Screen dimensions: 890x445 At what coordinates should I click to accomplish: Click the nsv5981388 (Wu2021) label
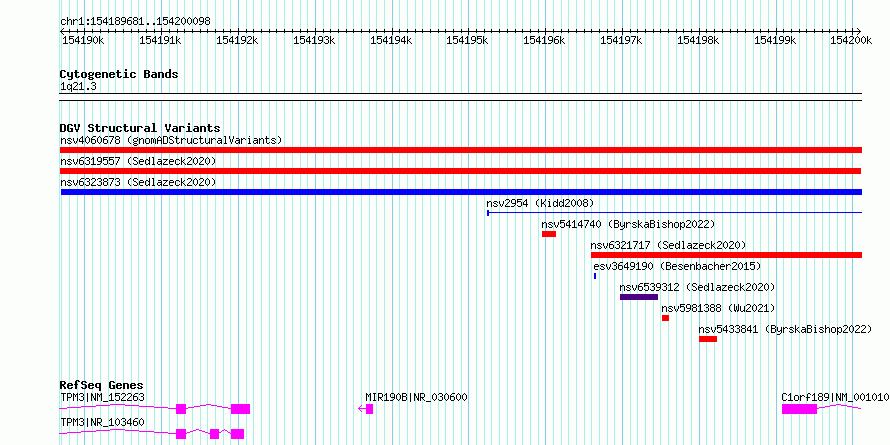pos(718,308)
